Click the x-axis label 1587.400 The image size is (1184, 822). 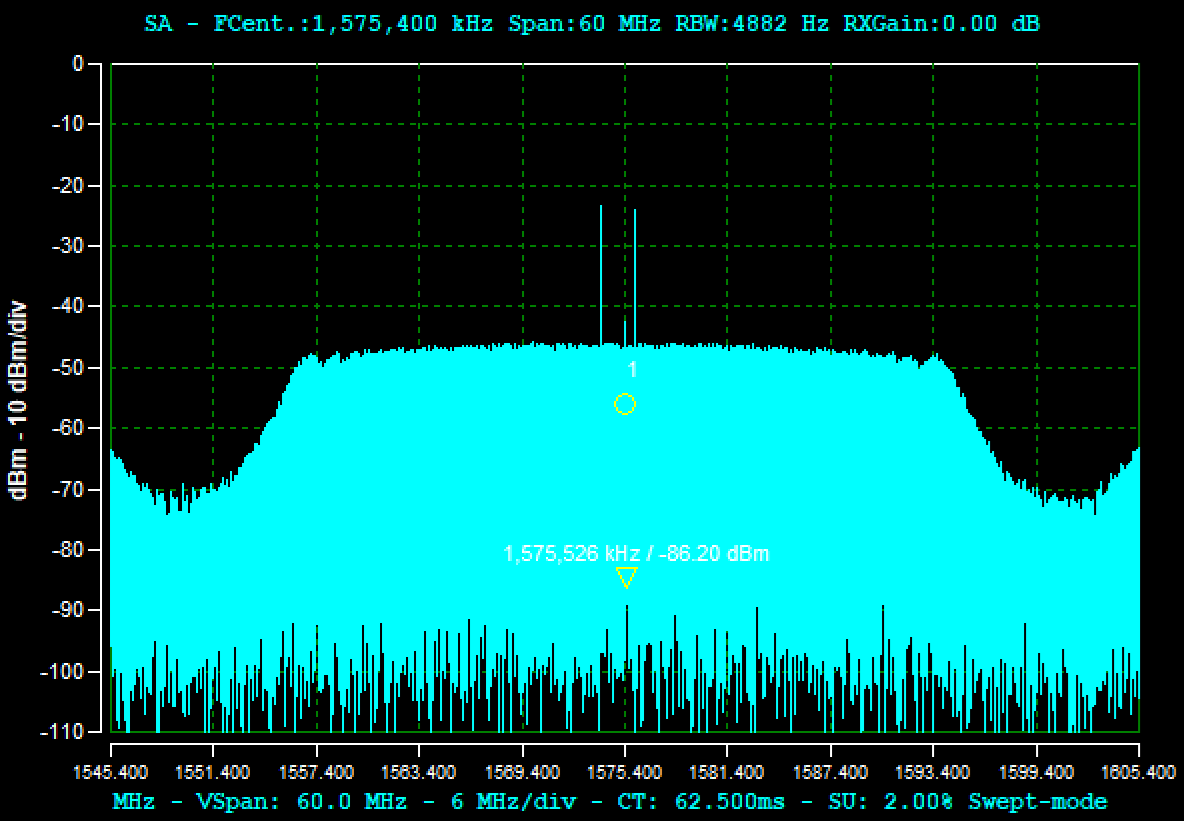click(x=830, y=772)
